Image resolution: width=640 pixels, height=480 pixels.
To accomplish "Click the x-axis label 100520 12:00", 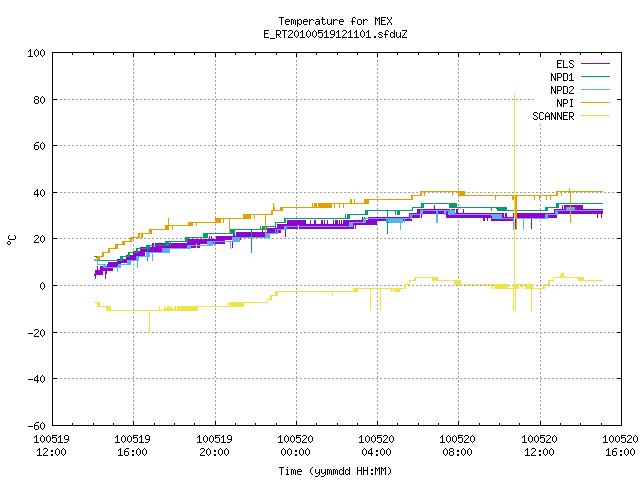I will click(539, 446).
